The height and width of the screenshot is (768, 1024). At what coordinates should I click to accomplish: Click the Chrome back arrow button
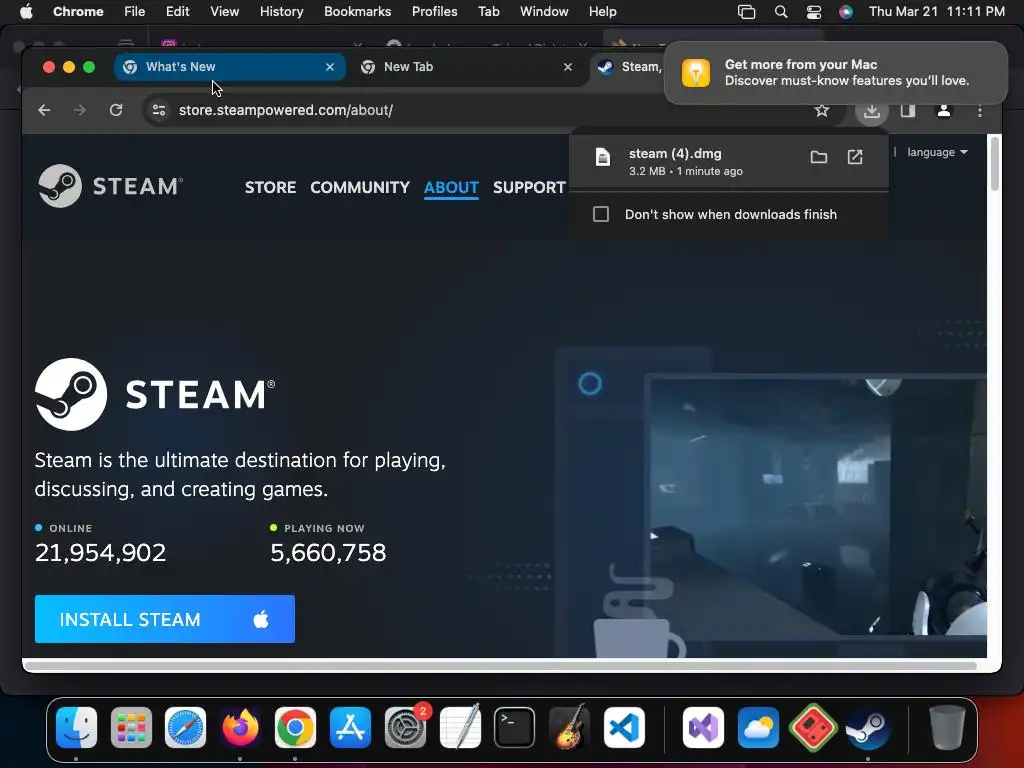click(44, 110)
